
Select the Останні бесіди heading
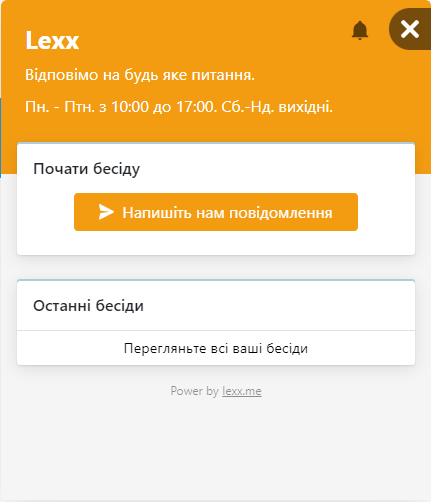pyautogui.click(x=88, y=306)
